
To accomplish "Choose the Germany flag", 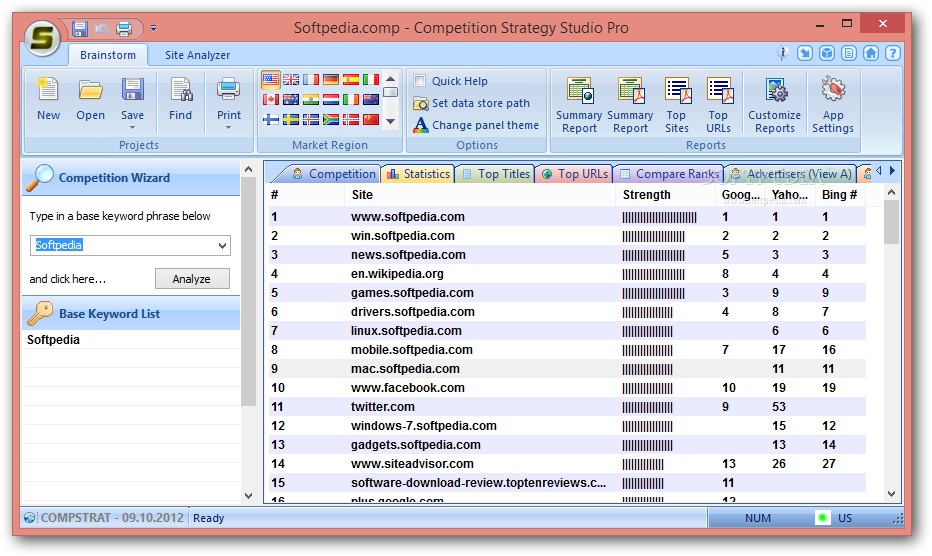I will click(x=331, y=80).
